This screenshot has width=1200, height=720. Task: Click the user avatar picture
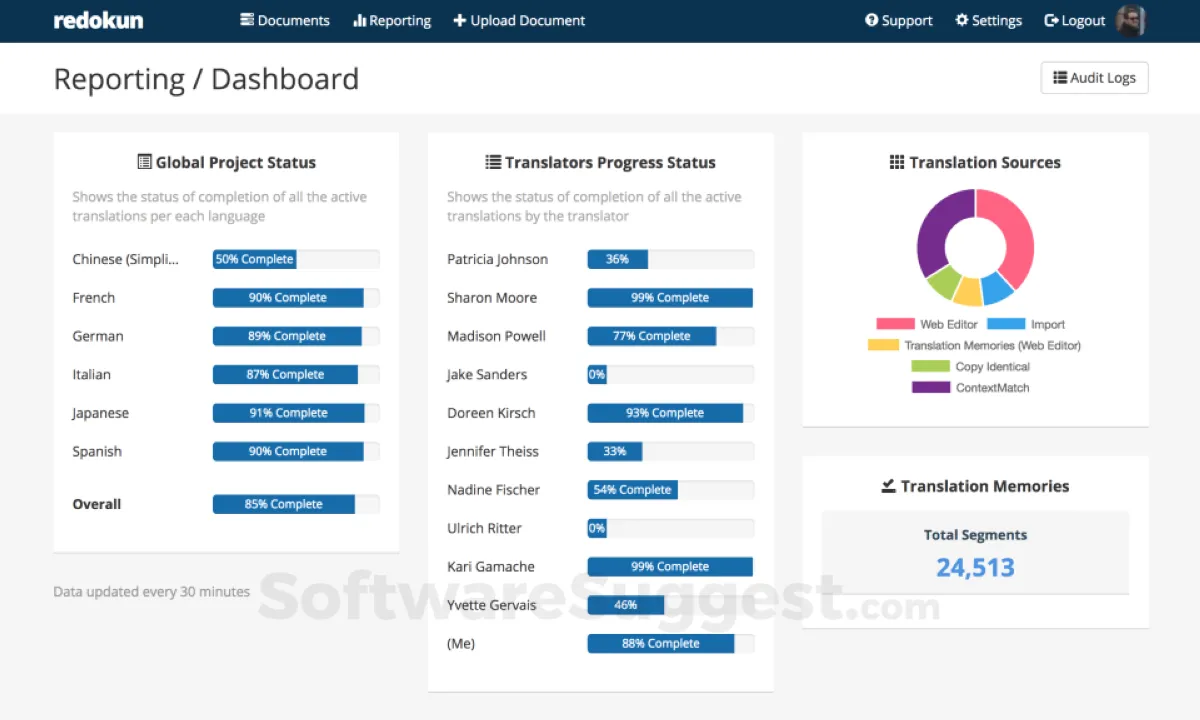click(1131, 20)
